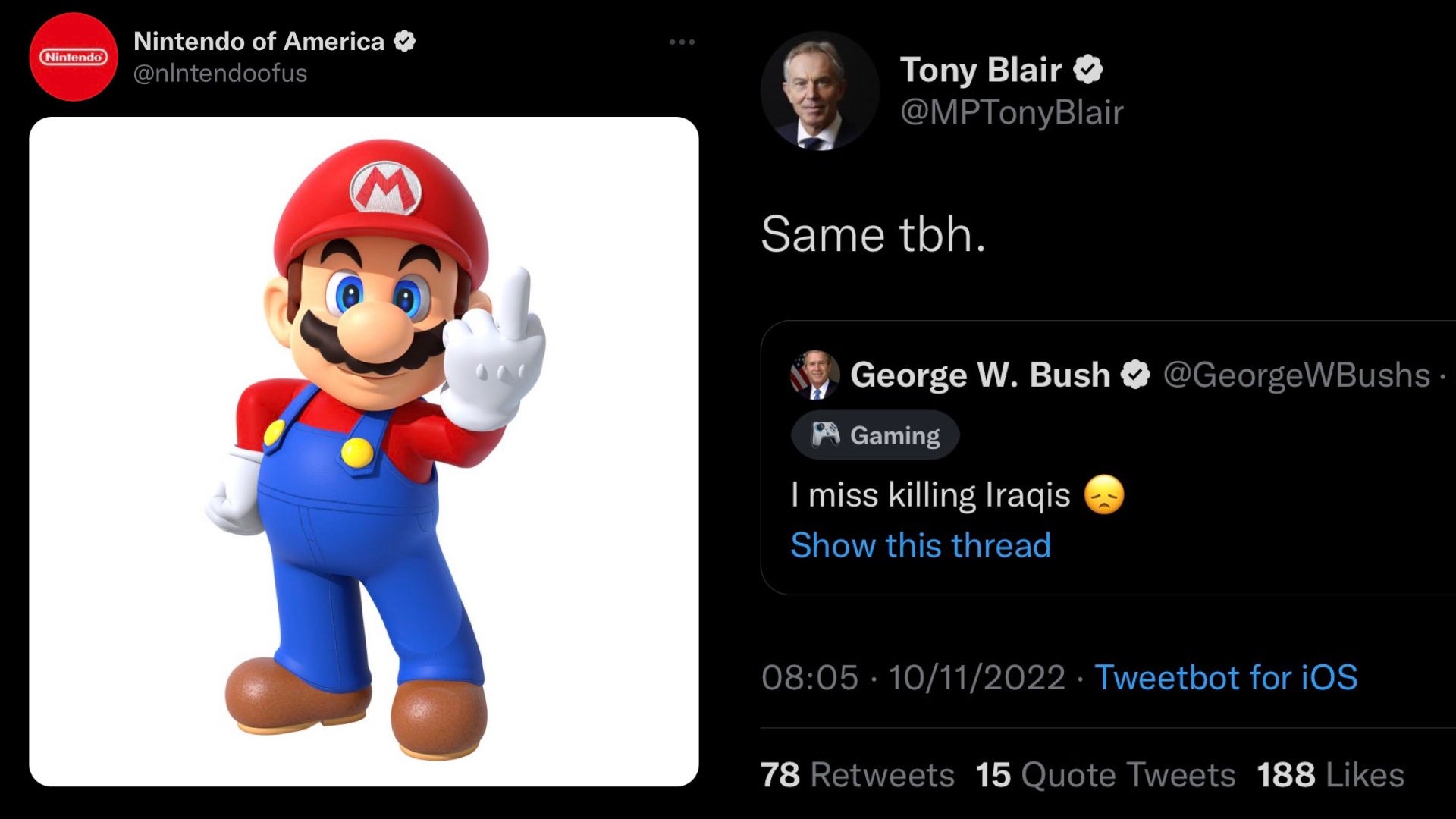Click verified checkmark next to Tony Blair
The width and height of the screenshot is (1456, 819).
coord(1088,70)
